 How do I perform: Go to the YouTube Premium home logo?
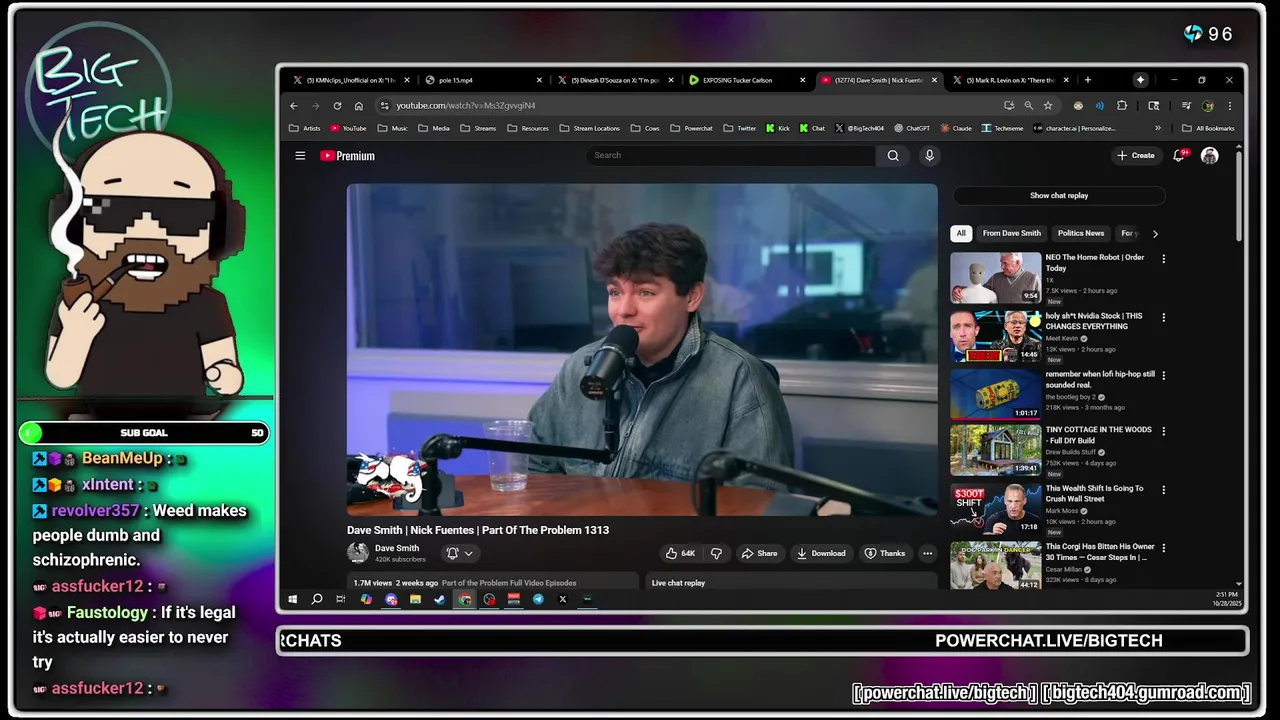347,155
